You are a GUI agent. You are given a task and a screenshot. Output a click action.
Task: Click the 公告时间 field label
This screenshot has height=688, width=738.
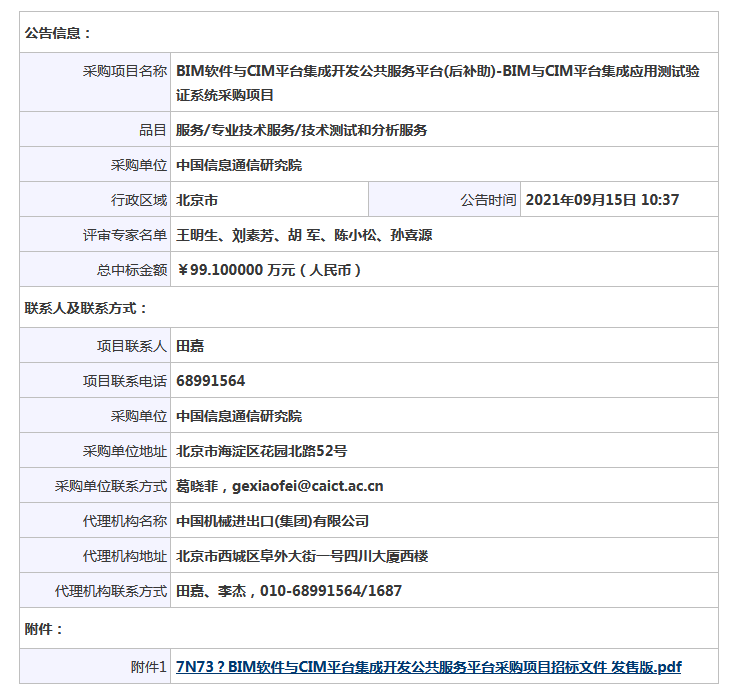point(488,200)
